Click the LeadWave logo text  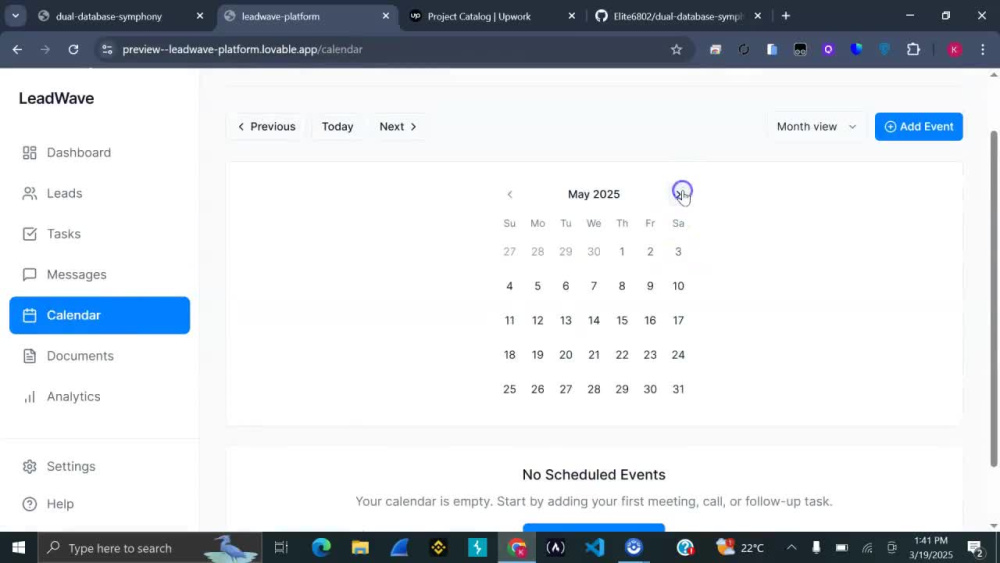[x=56, y=98]
